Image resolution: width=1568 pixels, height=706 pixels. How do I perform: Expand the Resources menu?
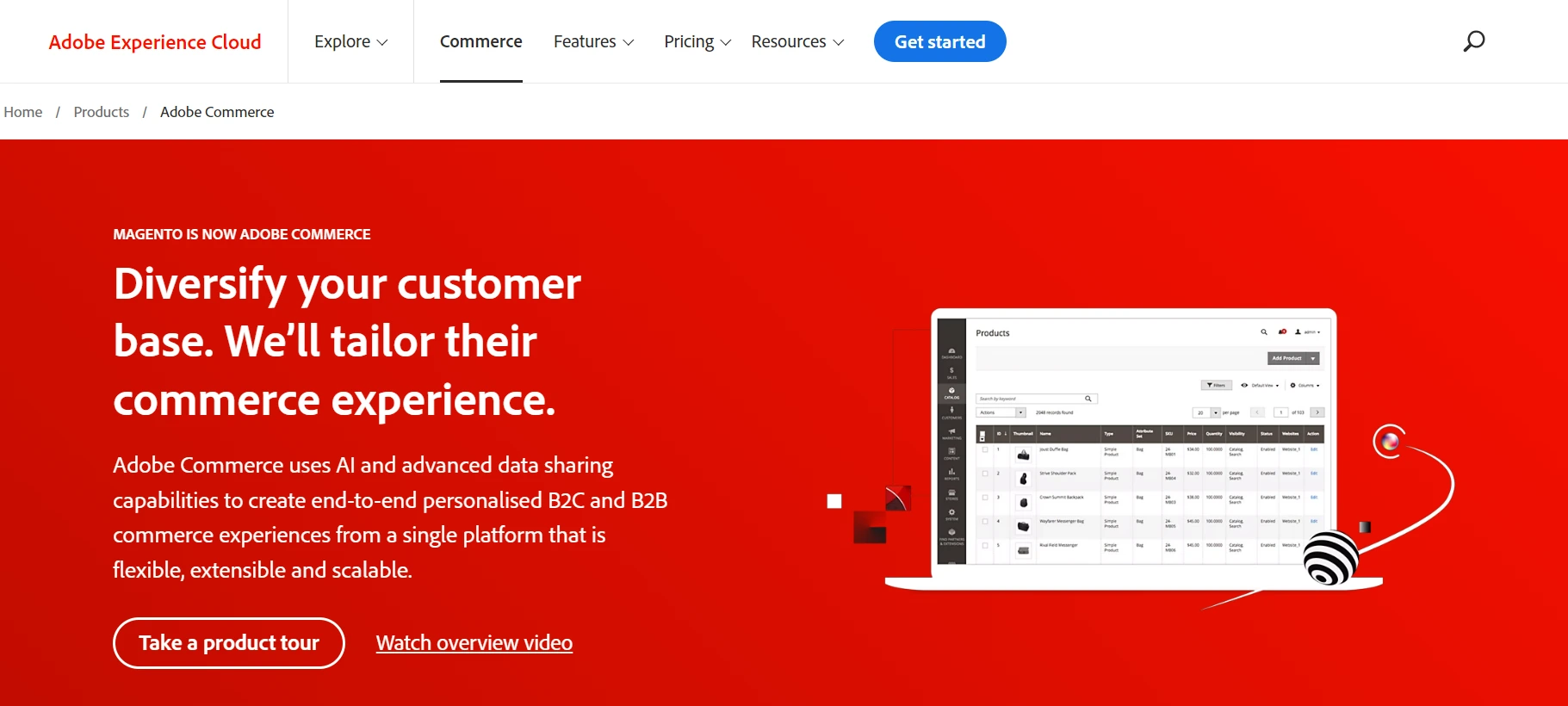pyautogui.click(x=797, y=41)
